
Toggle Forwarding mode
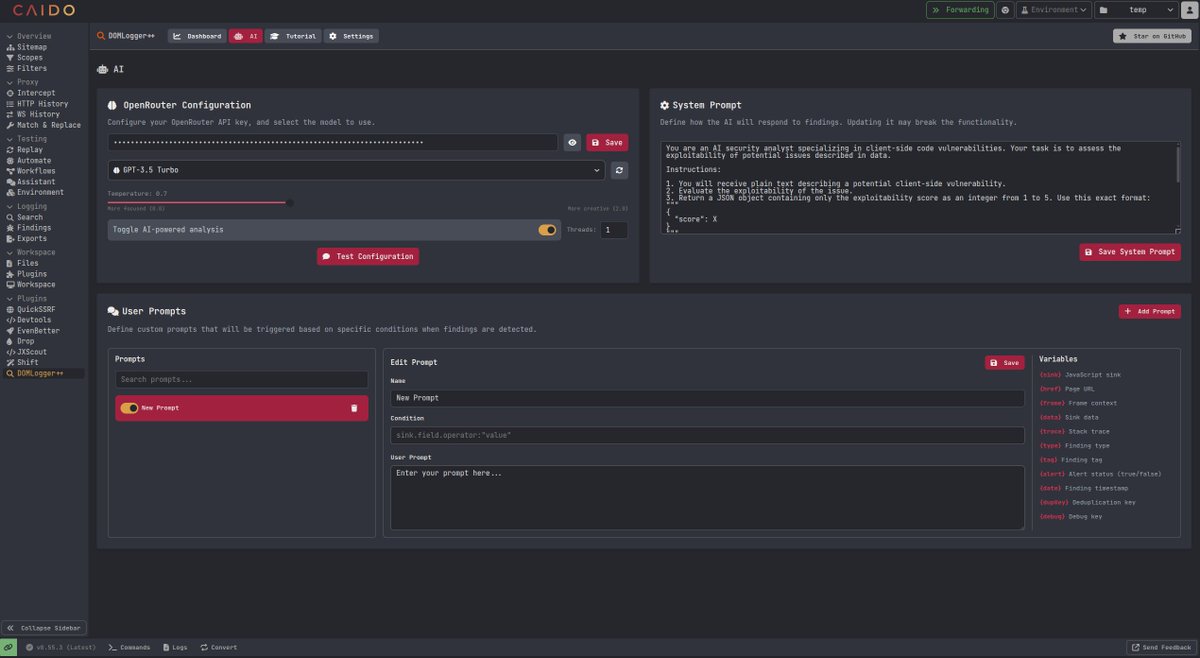tap(960, 10)
